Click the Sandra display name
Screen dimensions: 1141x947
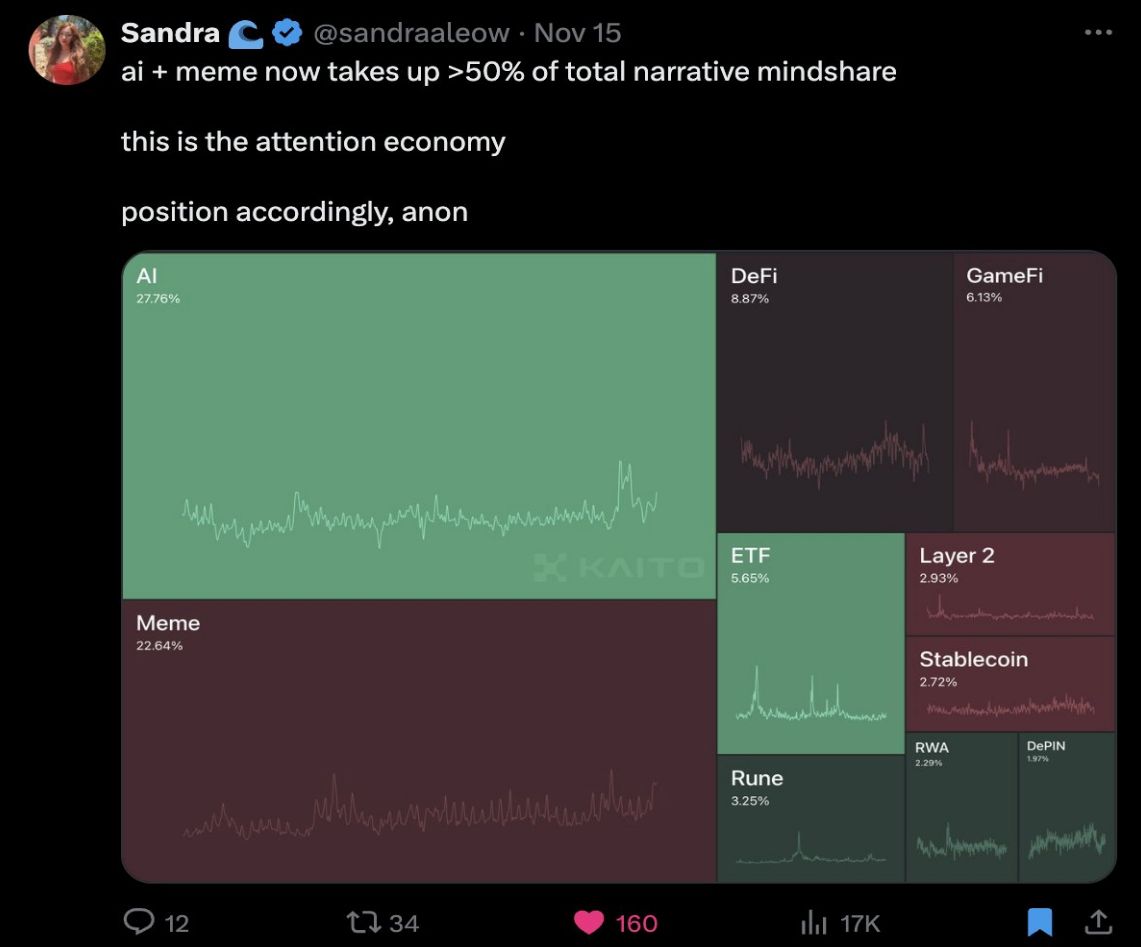tap(170, 33)
